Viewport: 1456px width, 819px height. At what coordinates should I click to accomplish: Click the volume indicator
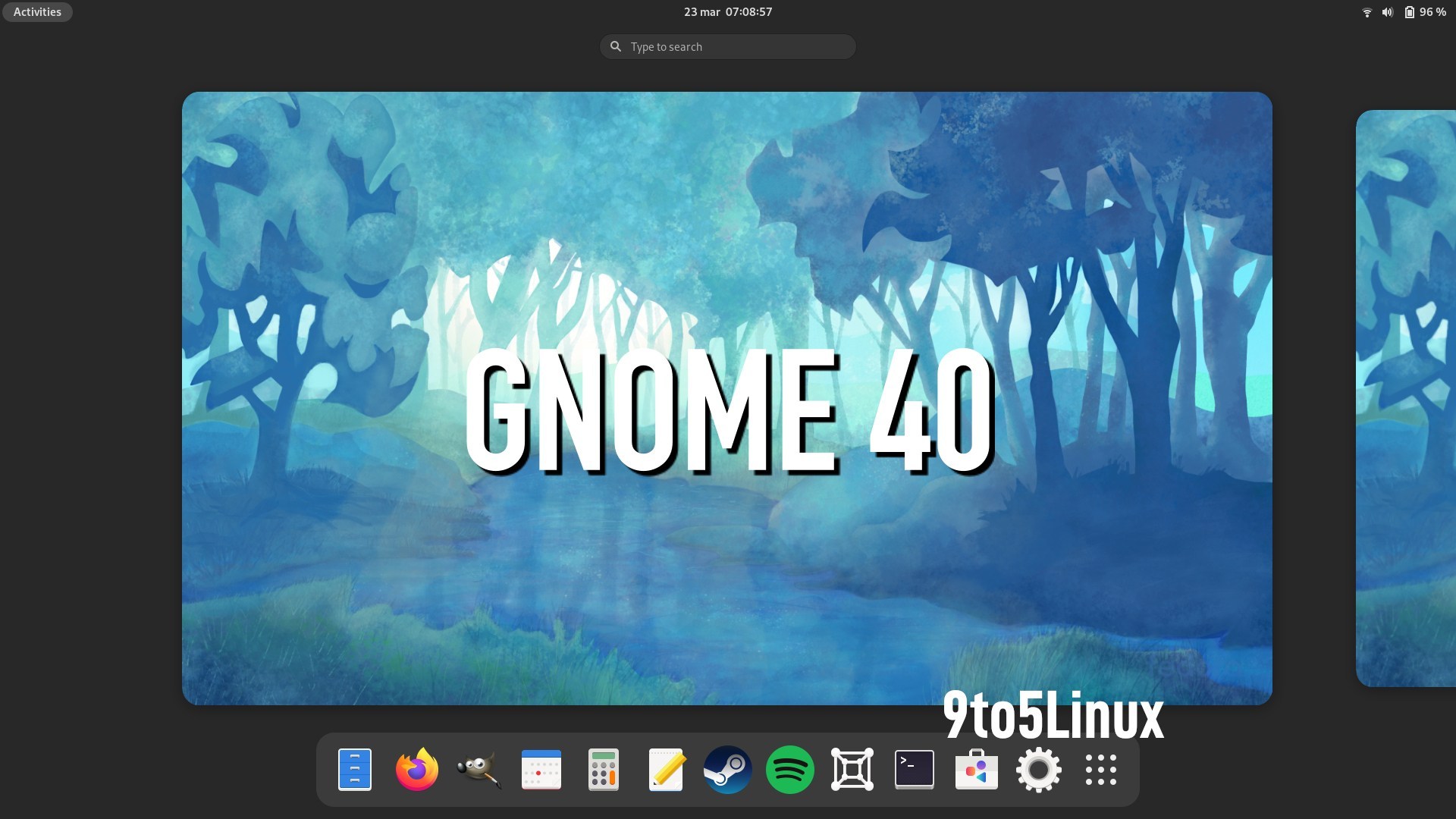pyautogui.click(x=1388, y=11)
